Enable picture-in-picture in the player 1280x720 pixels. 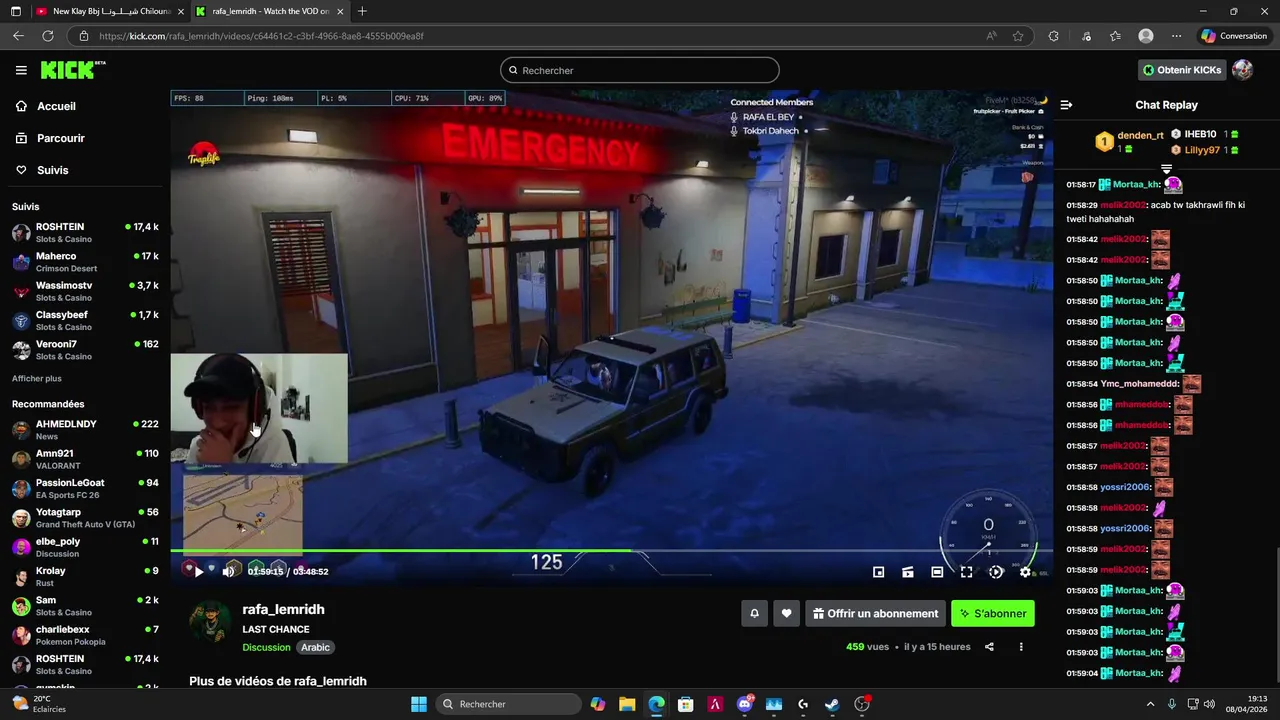pyautogui.click(x=878, y=572)
